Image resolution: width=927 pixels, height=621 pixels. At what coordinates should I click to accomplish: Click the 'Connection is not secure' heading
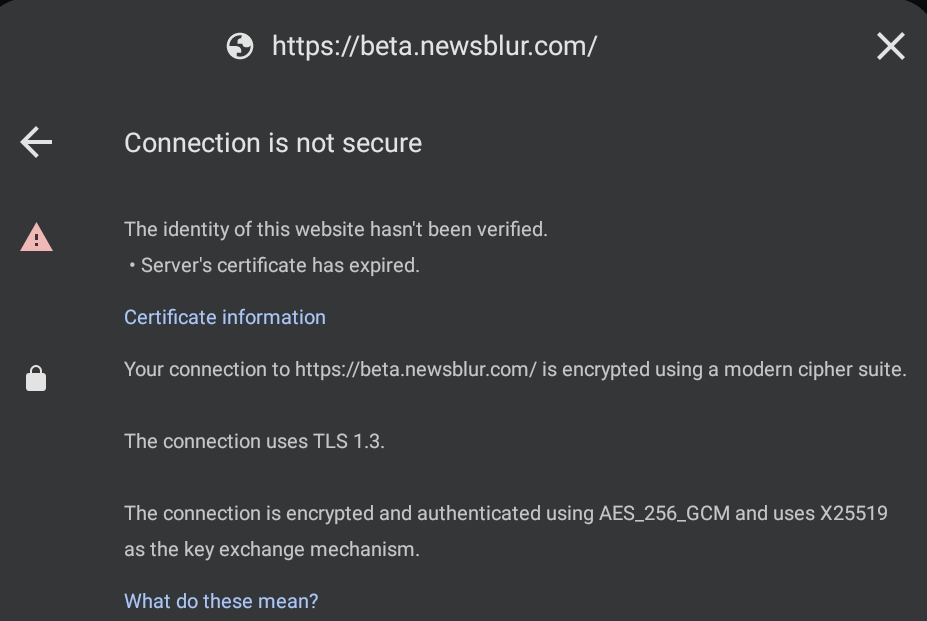tap(273, 143)
